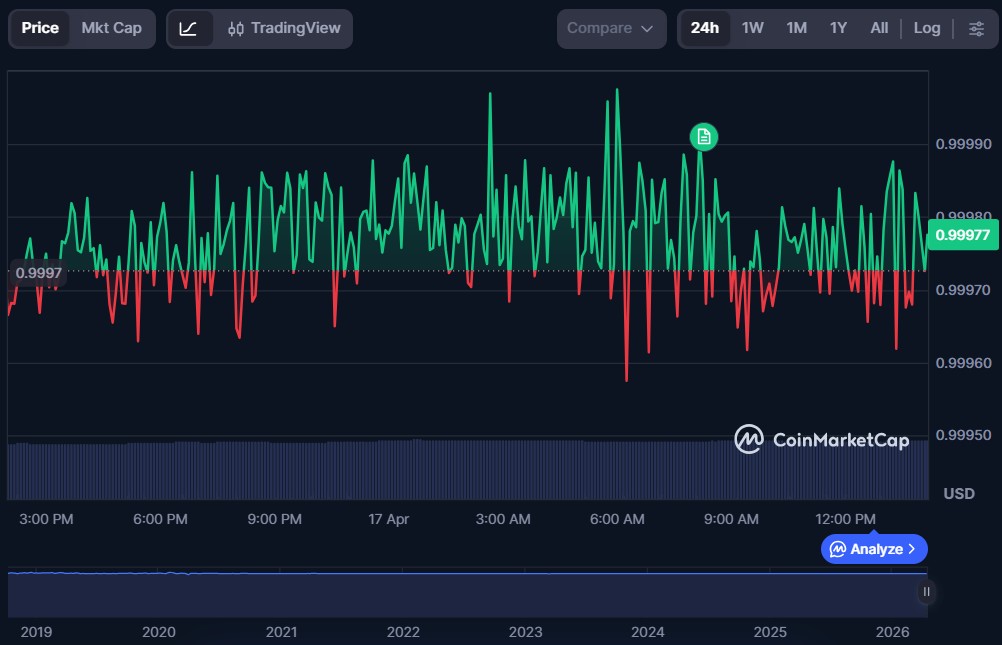Switch chart to Price view
This screenshot has width=1002, height=645.
[40, 28]
